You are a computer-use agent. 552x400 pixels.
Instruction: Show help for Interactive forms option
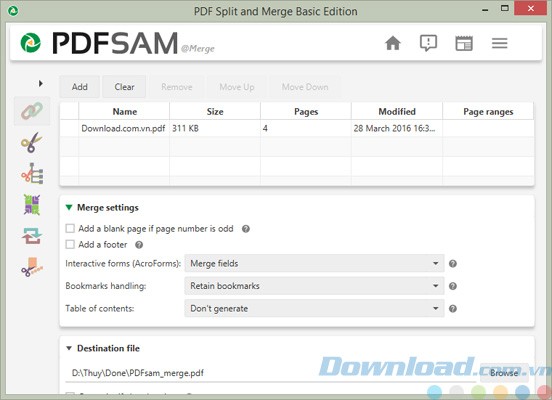click(x=453, y=263)
